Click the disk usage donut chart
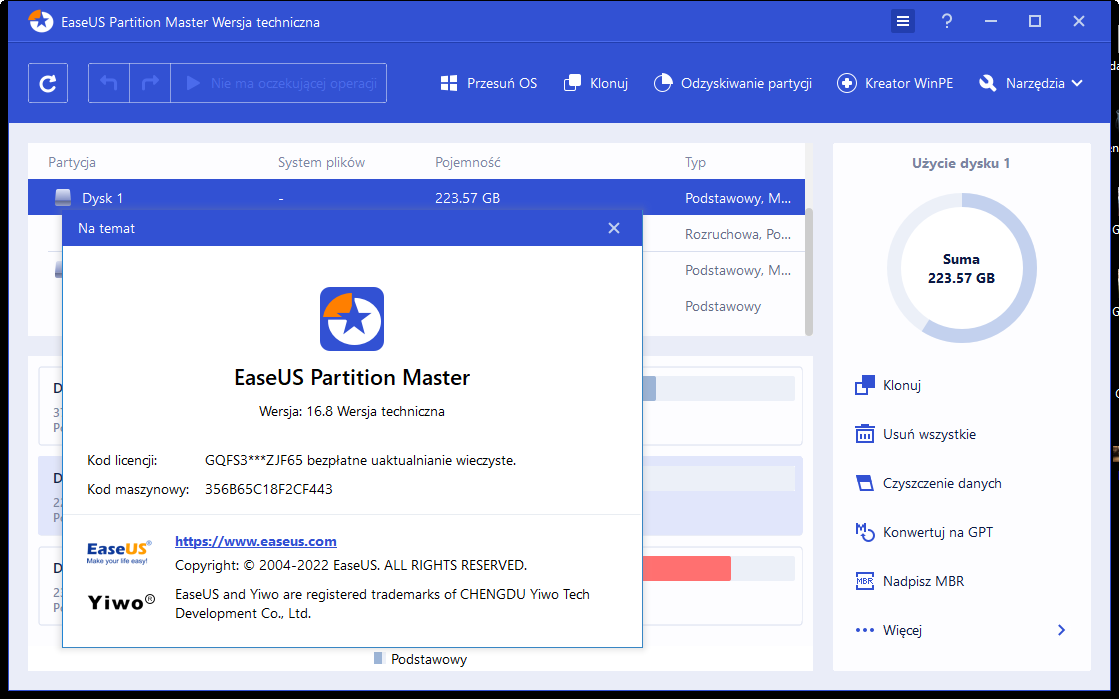The width and height of the screenshot is (1119, 699). coord(961,268)
